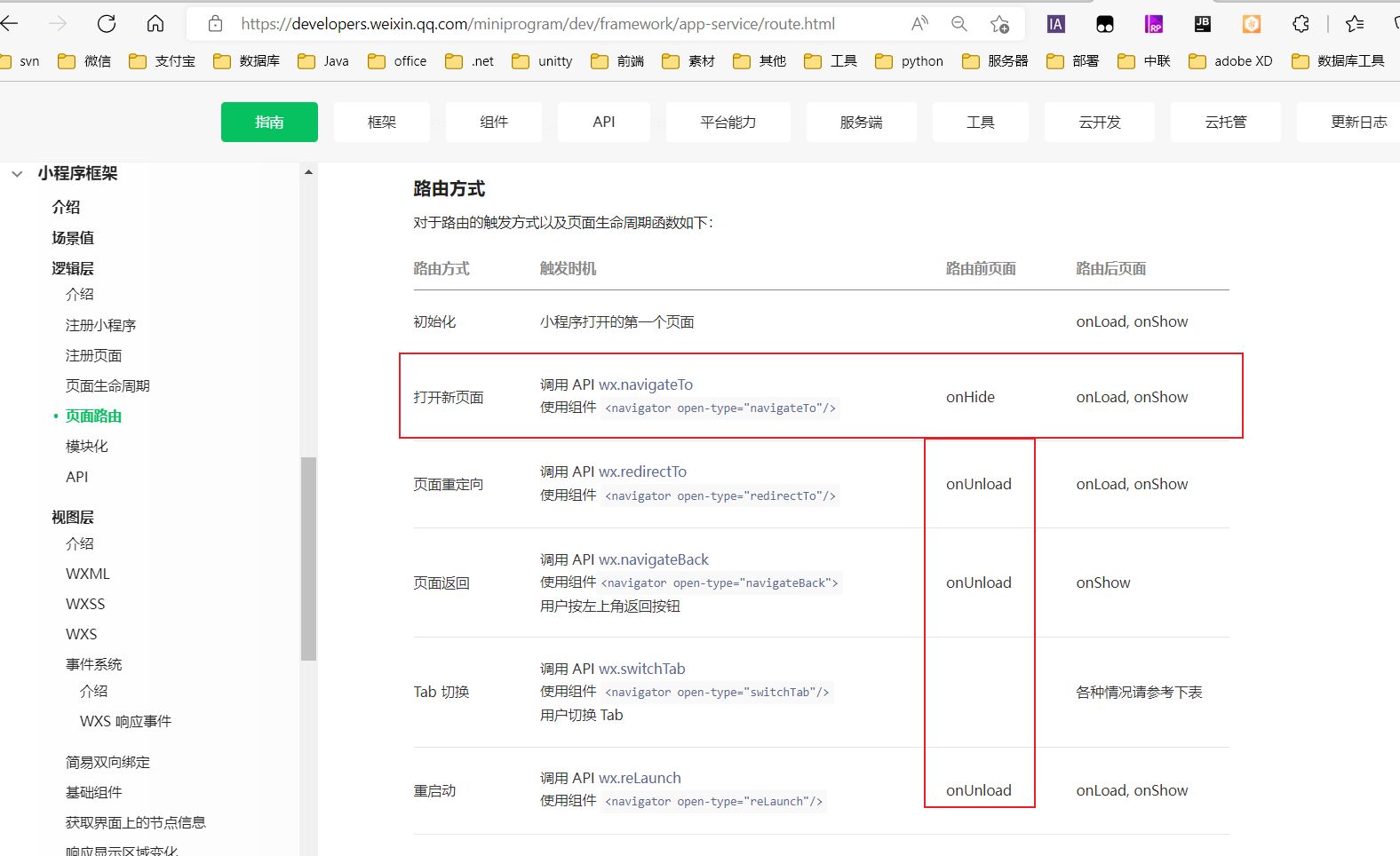This screenshot has width=1400, height=856.
Task: Click the wx.switchTab API text
Action: click(641, 669)
